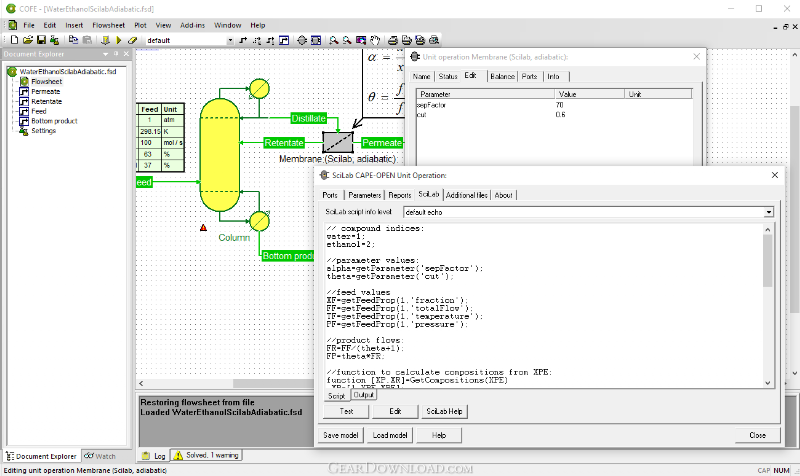Open the 'default' combo box in toolbar
Image resolution: width=800 pixels, height=476 pixels.
click(x=230, y=40)
